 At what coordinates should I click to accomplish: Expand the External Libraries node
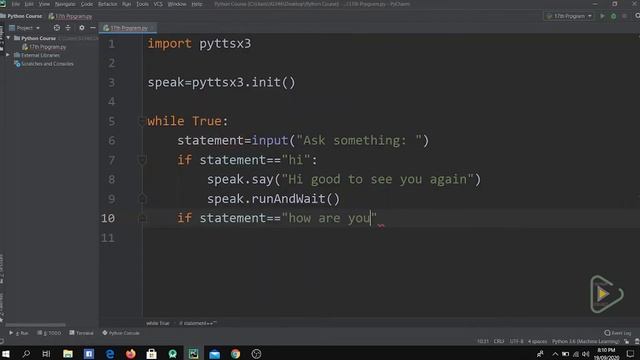tap(8, 55)
